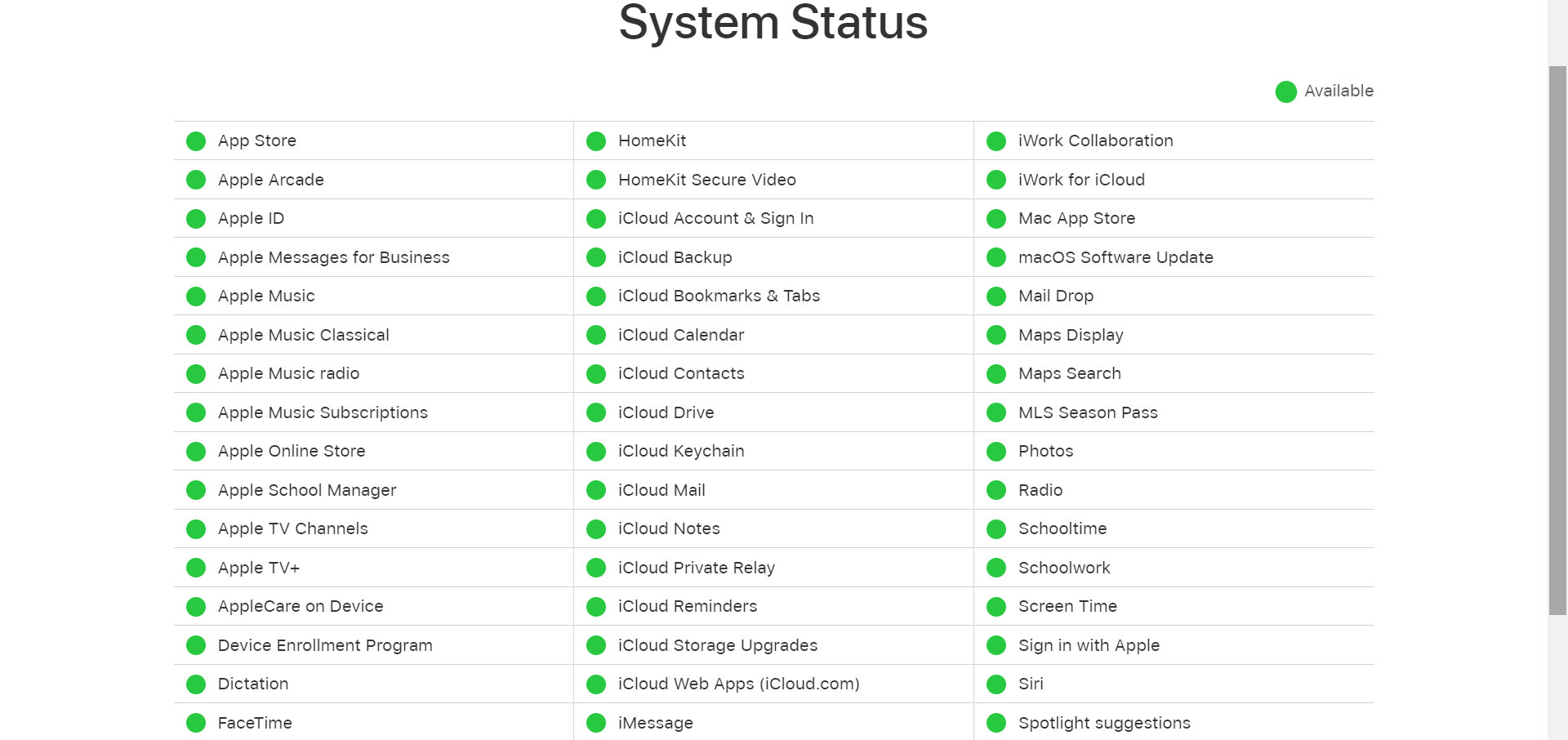This screenshot has width=1568, height=740.
Task: Select the iCloud Web Apps (iCloud.com) row
Action: [x=738, y=684]
